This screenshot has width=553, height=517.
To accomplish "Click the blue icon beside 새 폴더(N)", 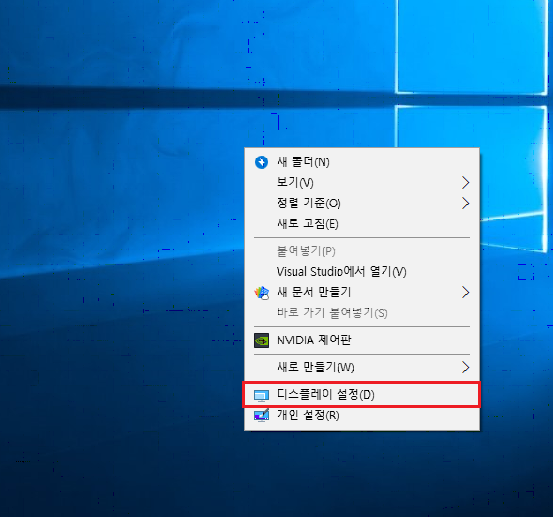I will (x=261, y=162).
